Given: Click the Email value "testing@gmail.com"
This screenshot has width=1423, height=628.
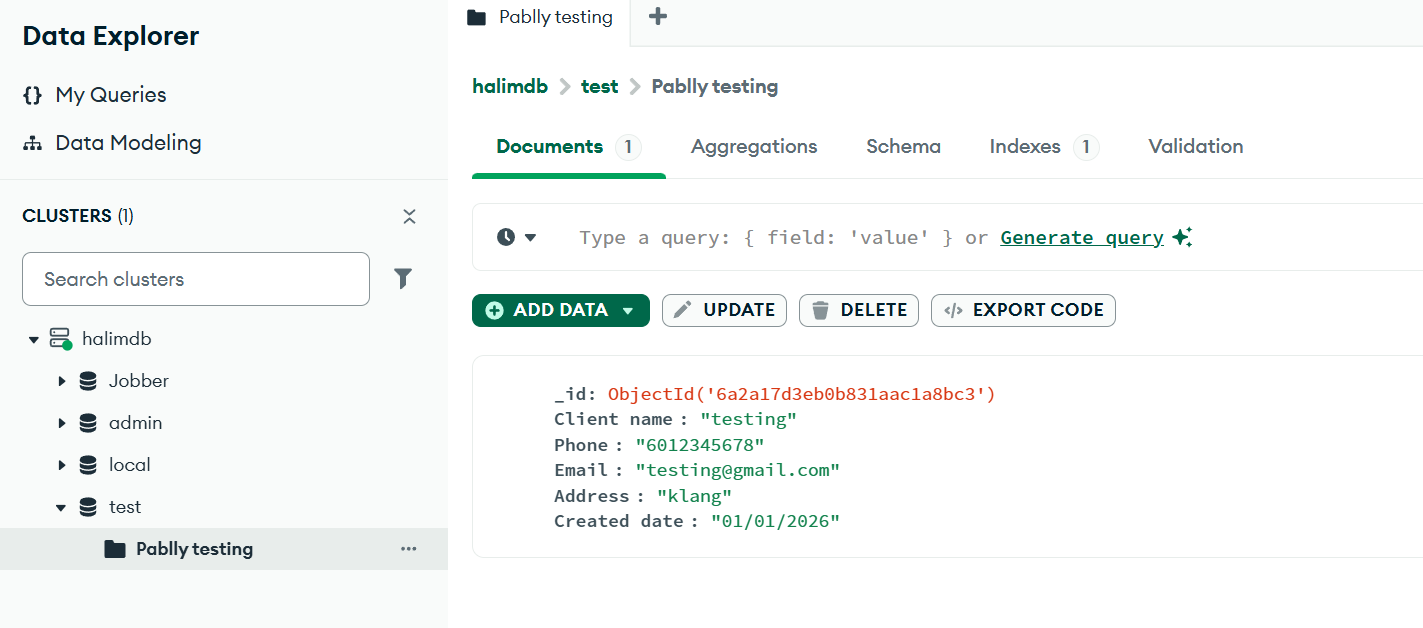Looking at the screenshot, I should pyautogui.click(x=738, y=470).
